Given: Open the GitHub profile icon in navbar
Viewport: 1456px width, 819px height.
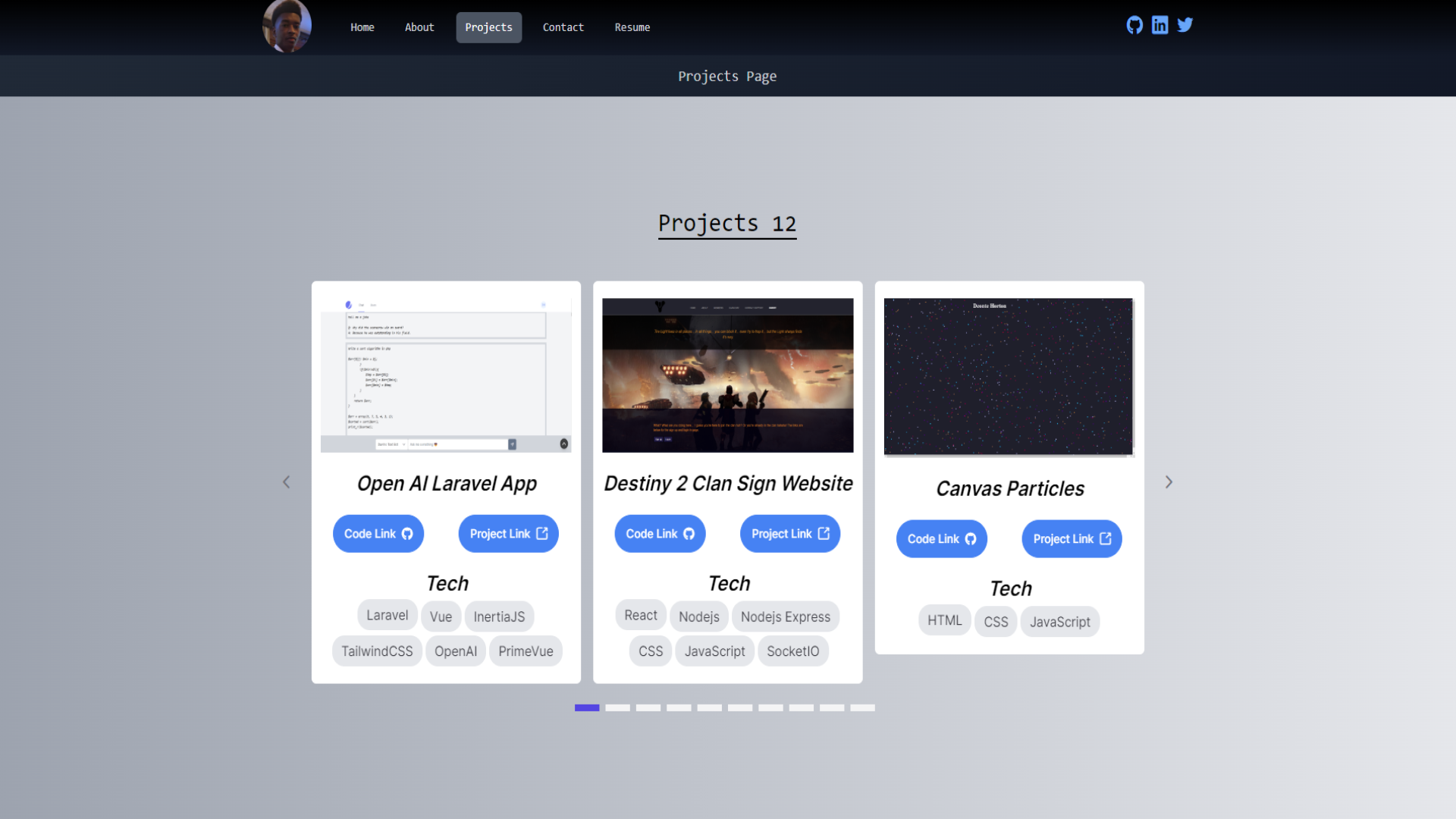Looking at the screenshot, I should [x=1134, y=25].
